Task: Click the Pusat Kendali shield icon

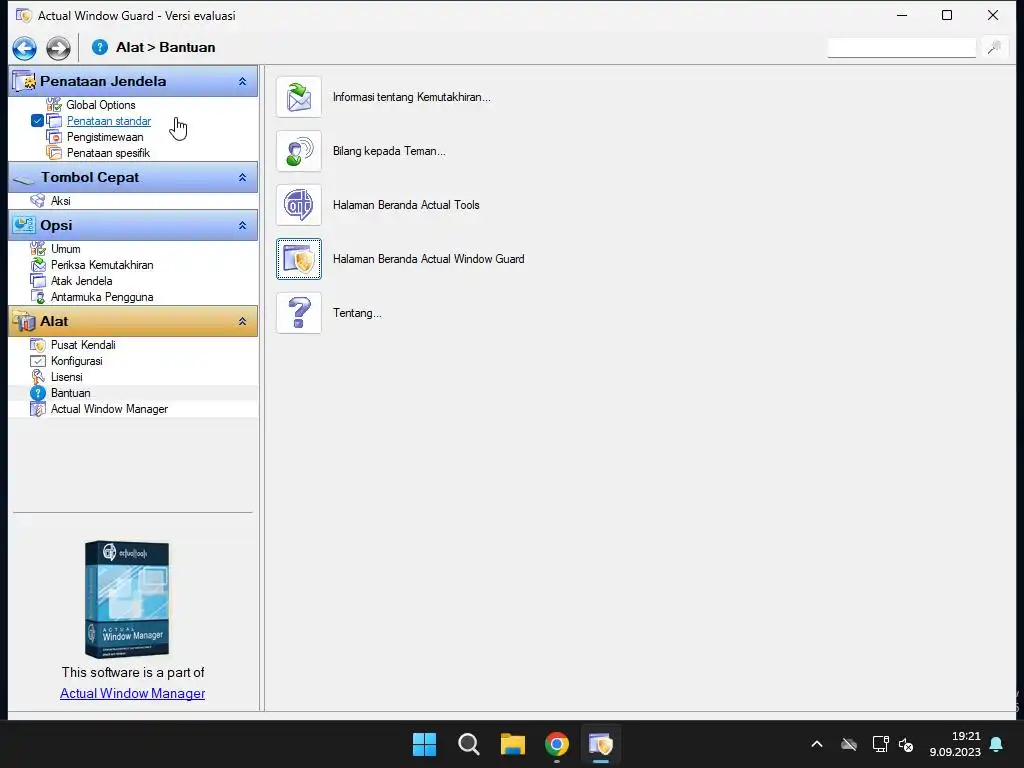Action: 38,345
